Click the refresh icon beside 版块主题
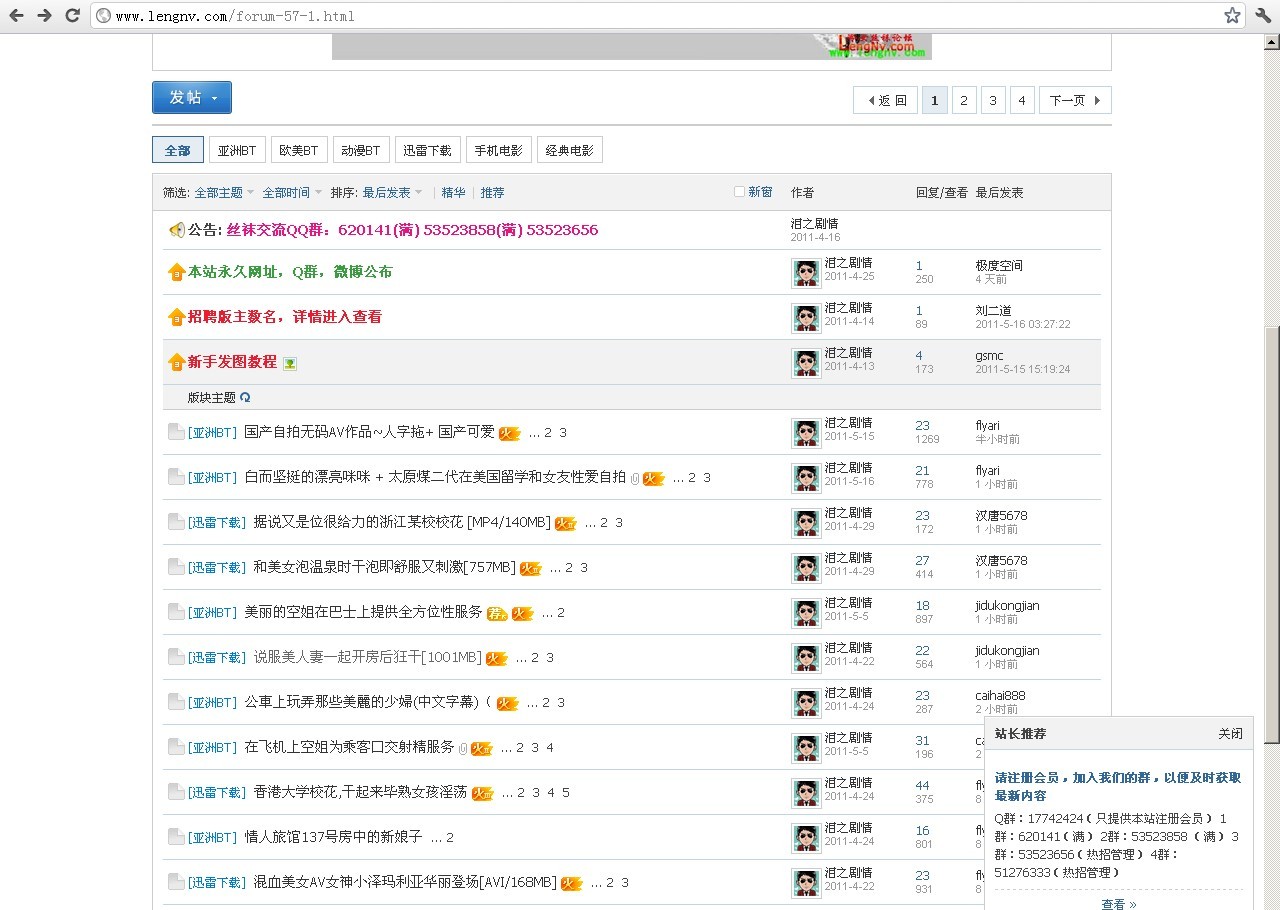Viewport: 1280px width, 910px height. [x=246, y=398]
